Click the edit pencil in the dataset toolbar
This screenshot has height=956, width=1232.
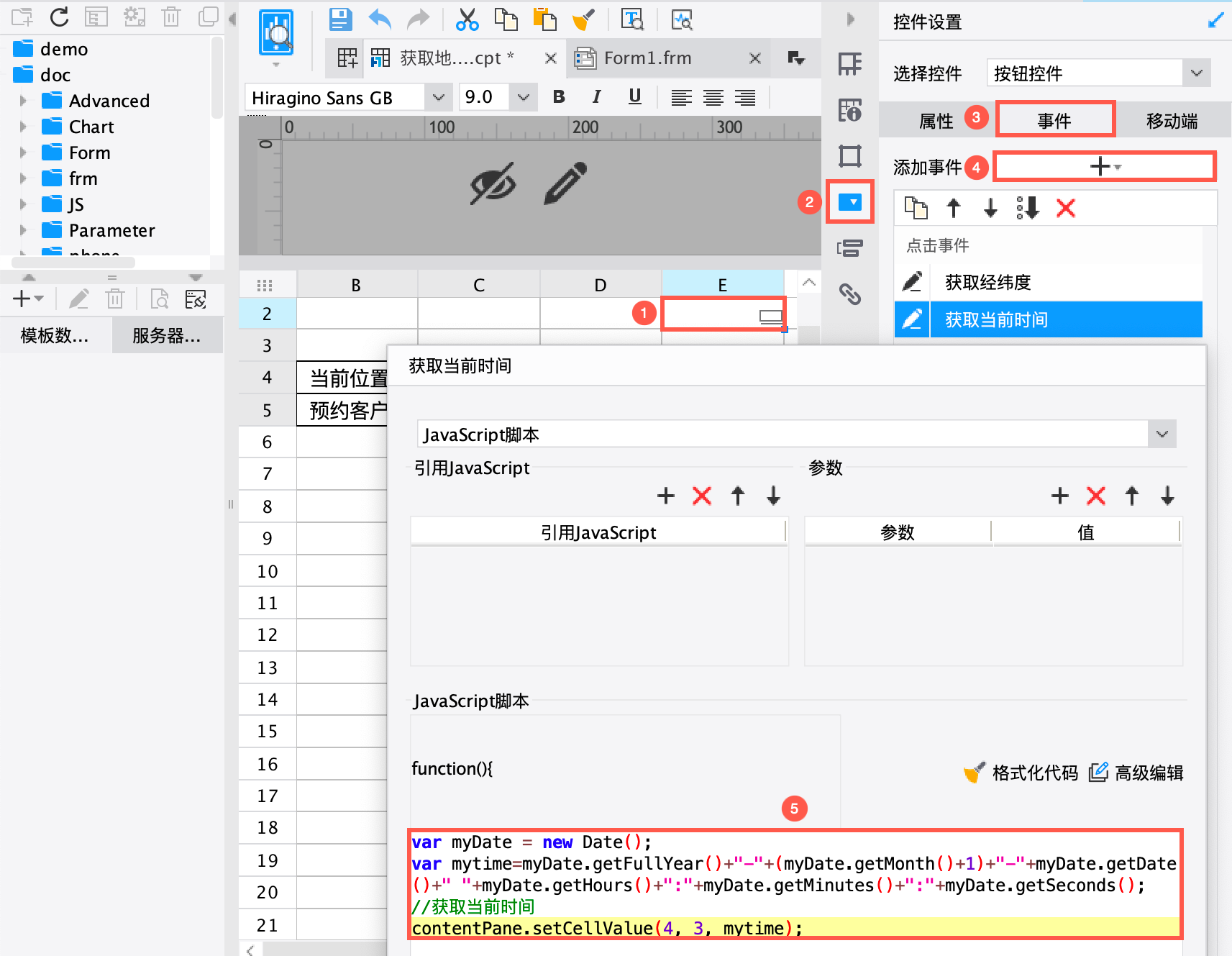pyautogui.click(x=79, y=299)
